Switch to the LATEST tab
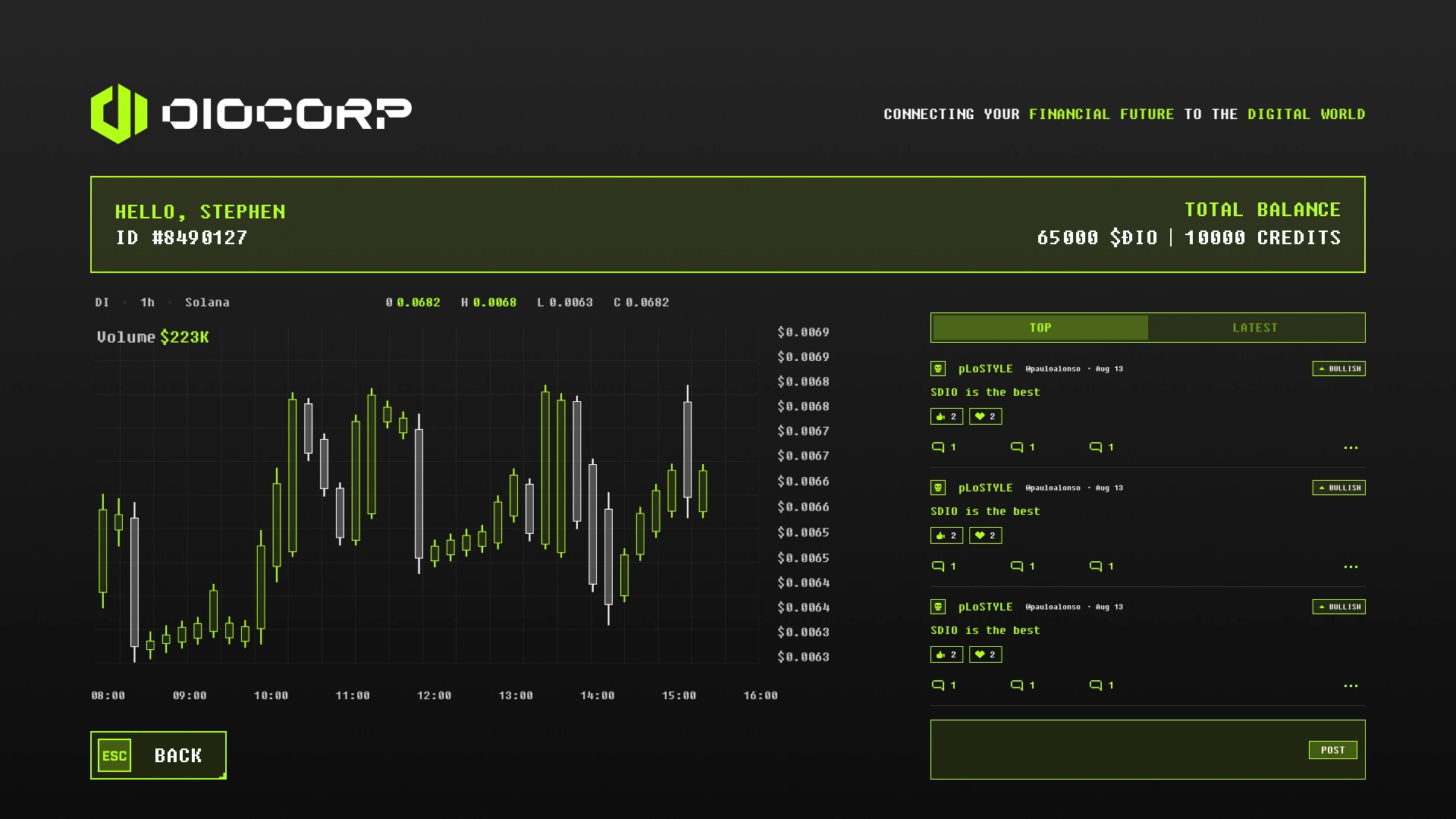The width and height of the screenshot is (1456, 819). tap(1255, 328)
